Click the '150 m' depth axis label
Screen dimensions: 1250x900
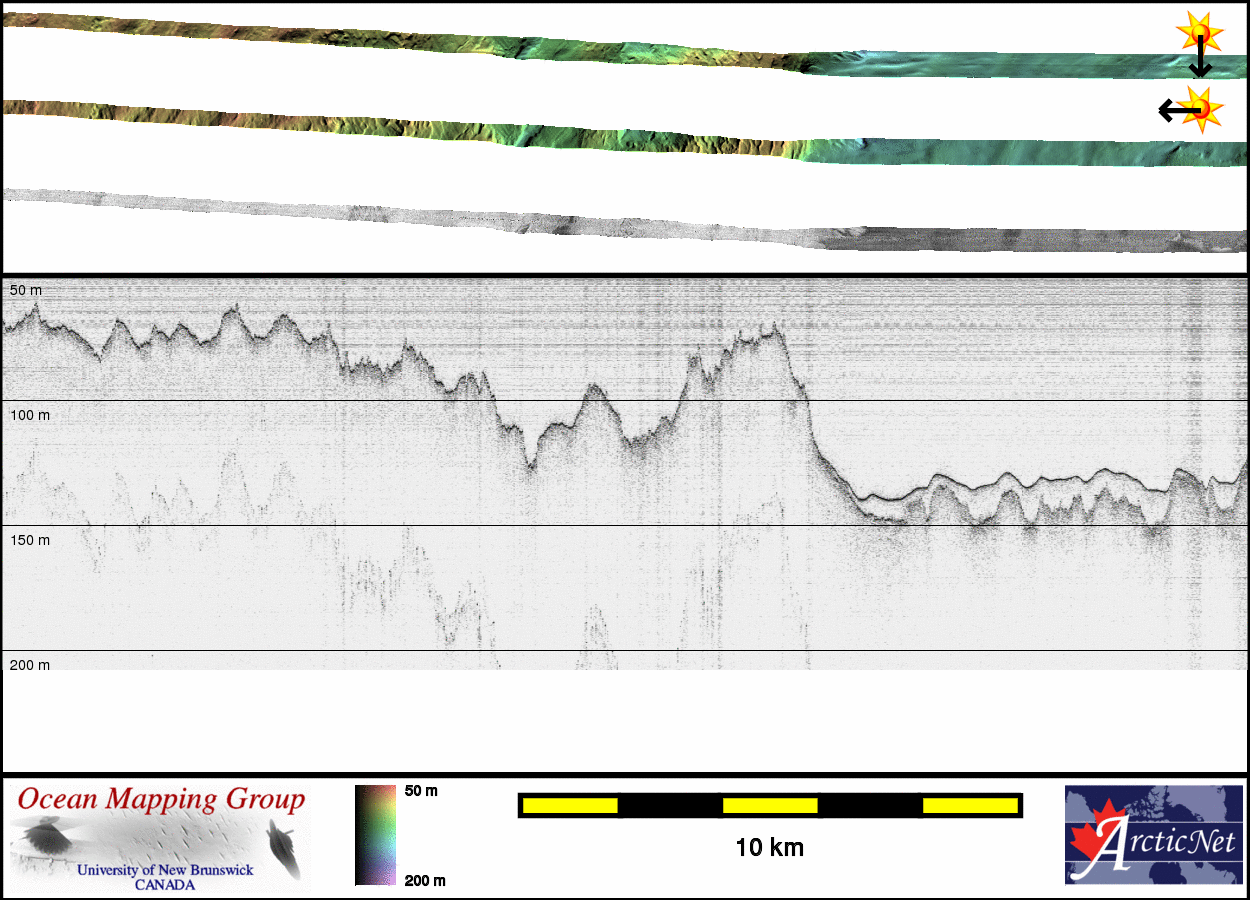coord(30,540)
